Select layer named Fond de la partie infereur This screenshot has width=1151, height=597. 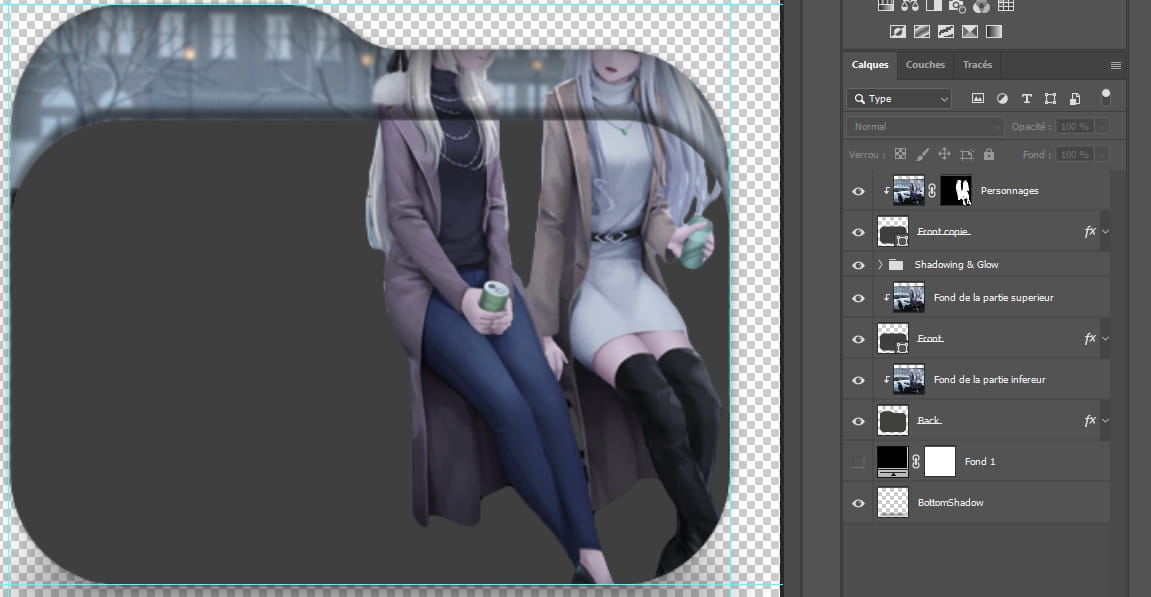990,380
